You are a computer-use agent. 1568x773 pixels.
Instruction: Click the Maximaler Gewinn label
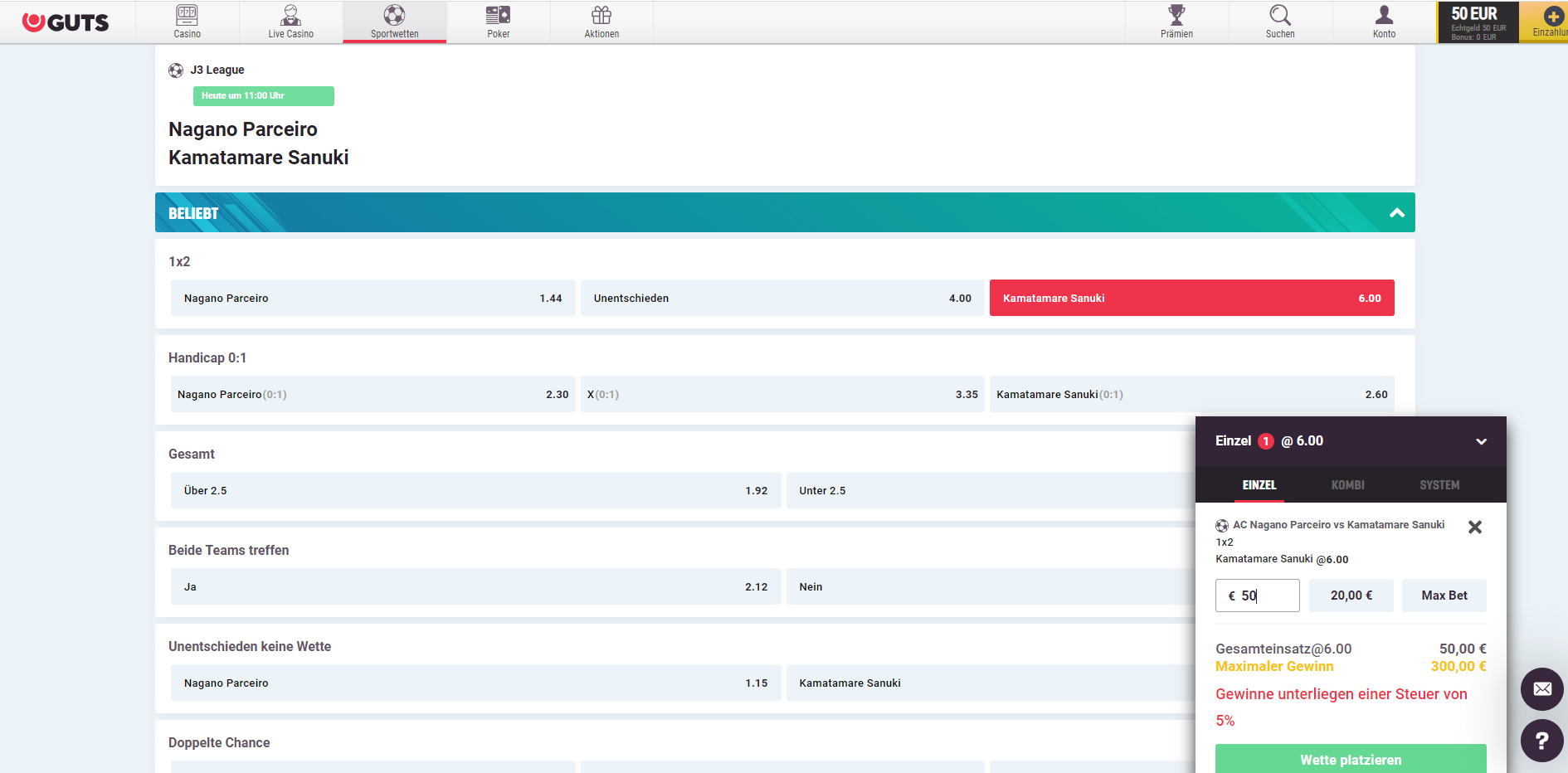1274,666
